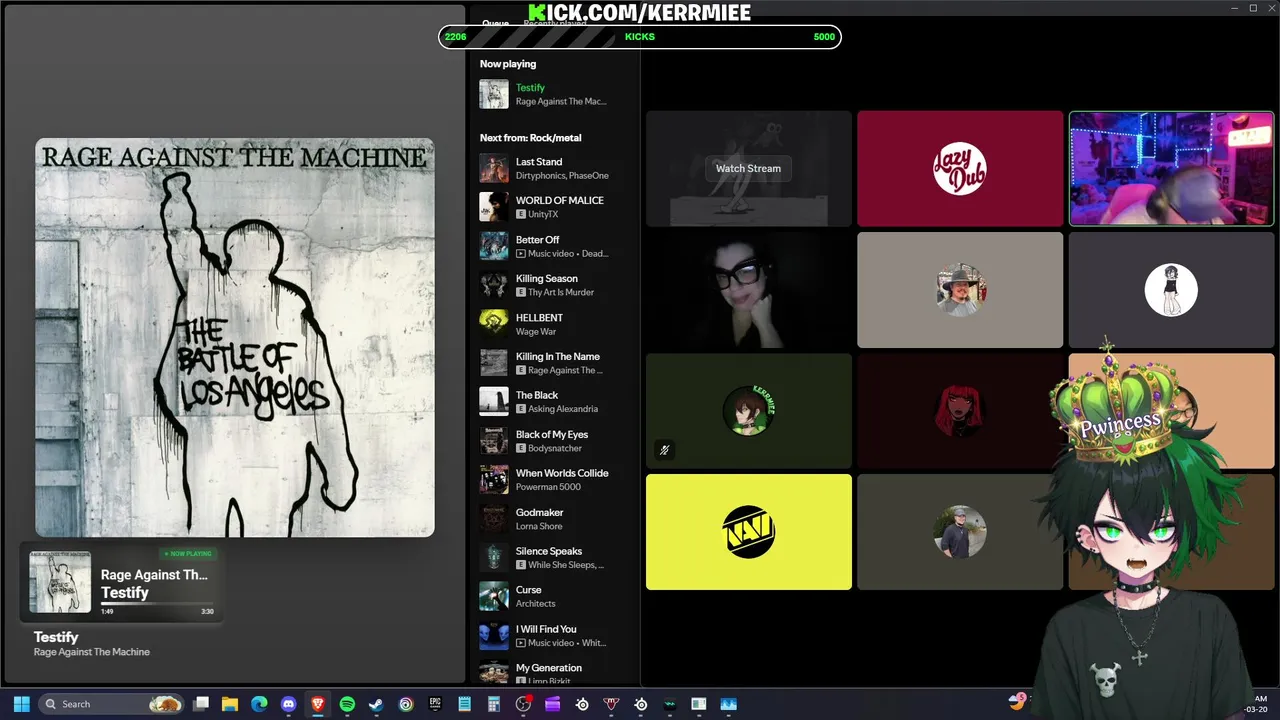
Task: Seek using the Testify progress bar in widget
Action: (x=157, y=603)
